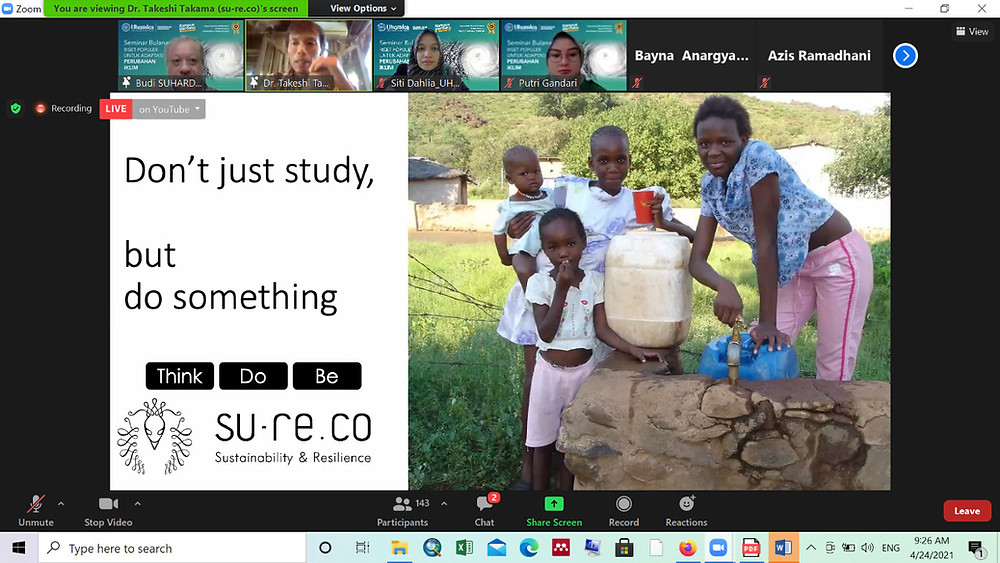Open the notification center

pyautogui.click(x=976, y=548)
